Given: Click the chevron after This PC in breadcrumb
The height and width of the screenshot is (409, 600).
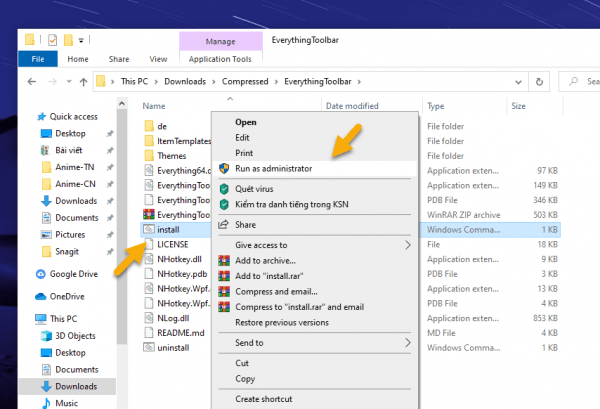Looking at the screenshot, I should (x=156, y=82).
